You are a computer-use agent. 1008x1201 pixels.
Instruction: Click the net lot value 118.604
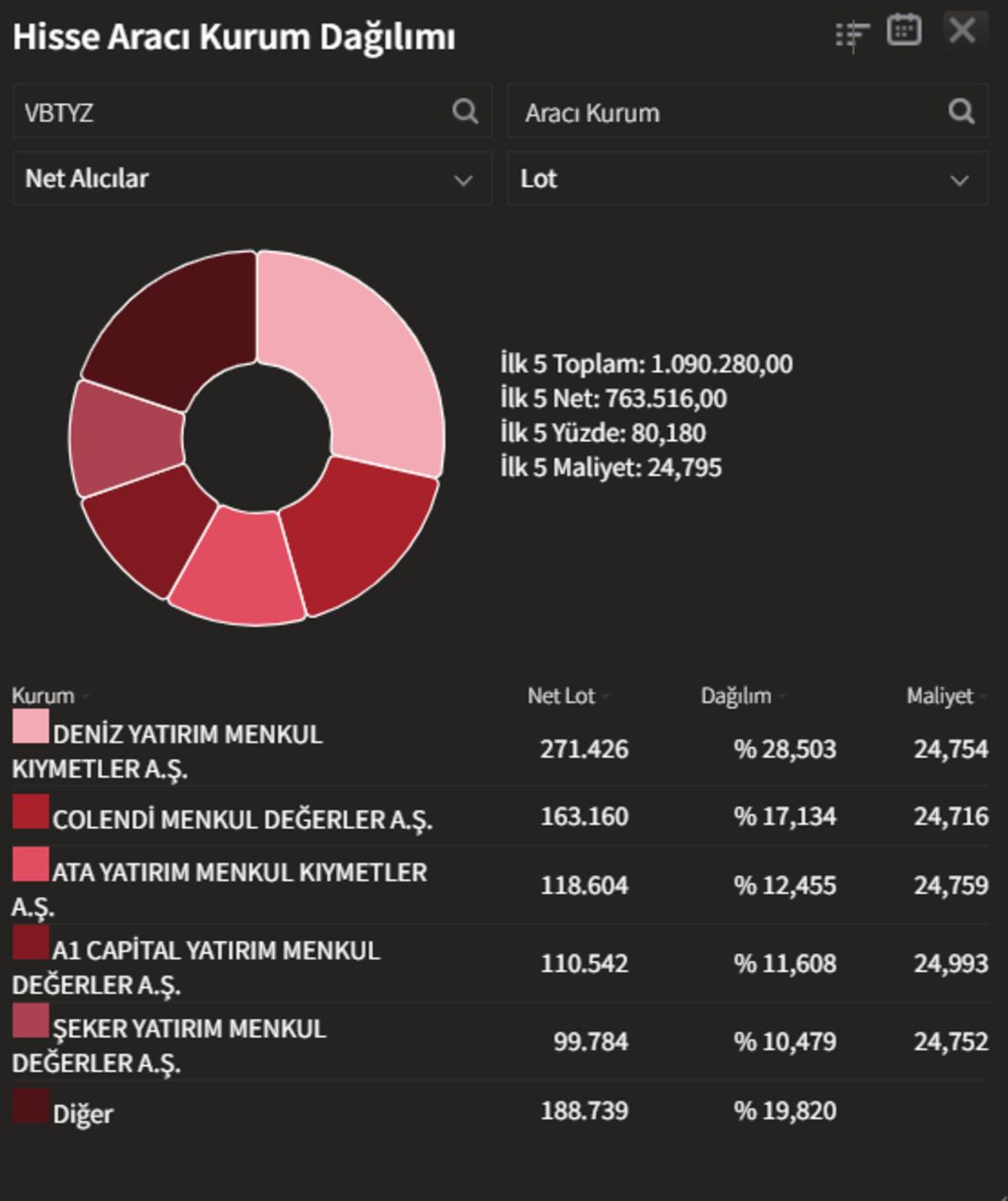pyautogui.click(x=584, y=884)
